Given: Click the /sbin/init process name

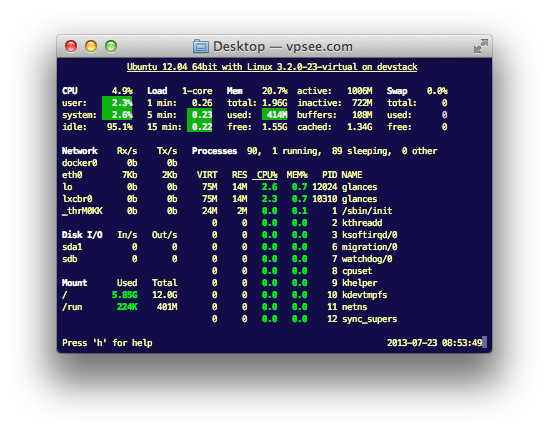Looking at the screenshot, I should click(x=367, y=211).
